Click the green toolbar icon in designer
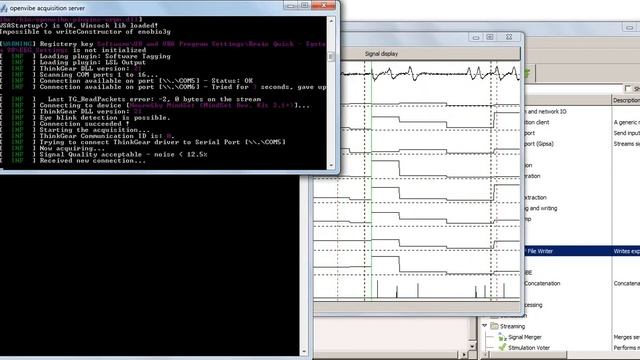 pos(526,73)
